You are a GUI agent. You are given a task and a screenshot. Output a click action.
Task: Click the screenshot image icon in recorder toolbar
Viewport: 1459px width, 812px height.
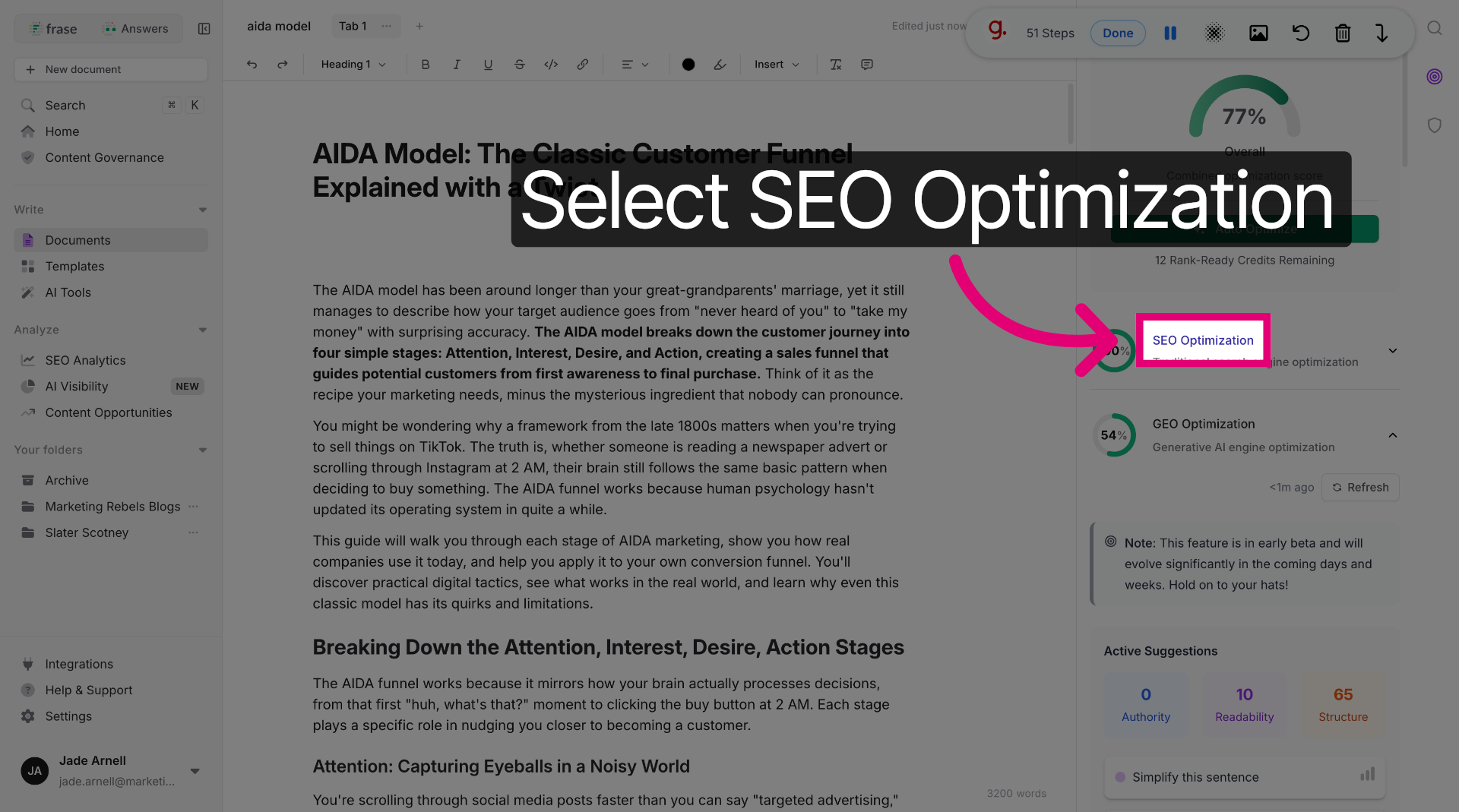(1258, 33)
